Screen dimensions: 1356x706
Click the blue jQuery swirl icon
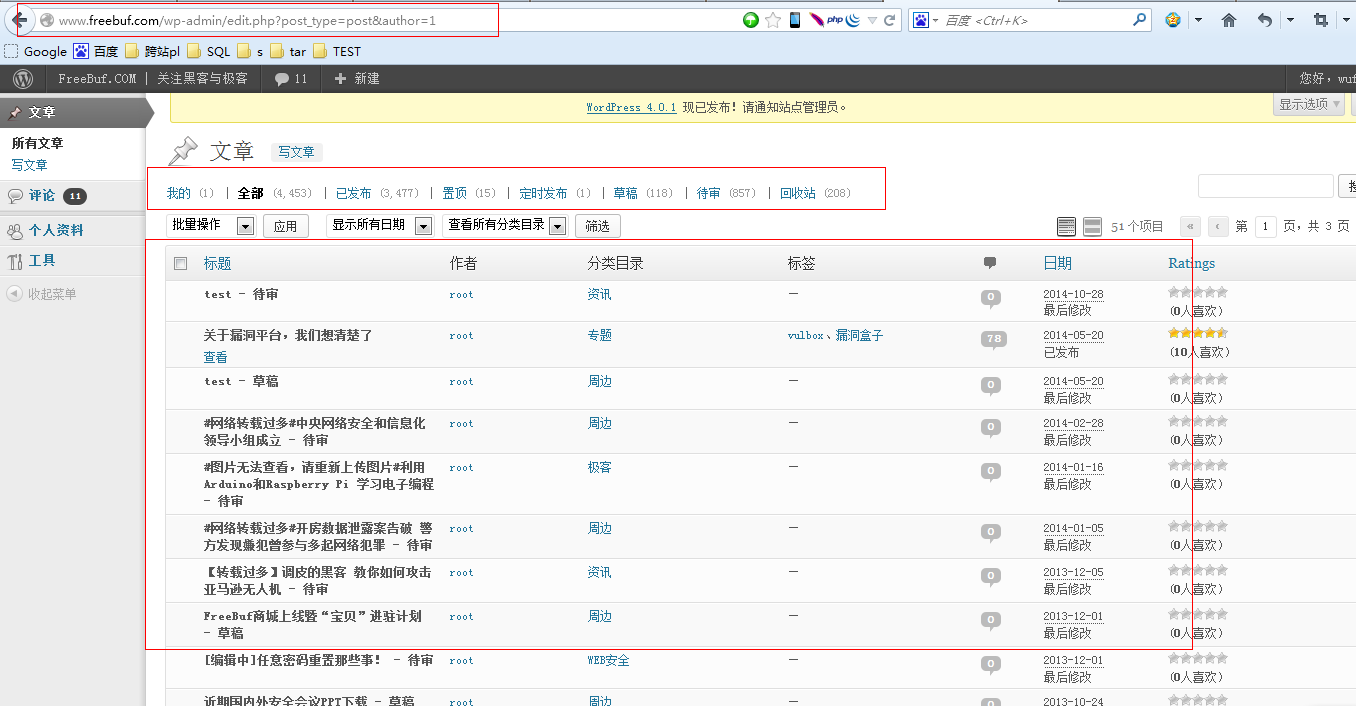pos(853,20)
